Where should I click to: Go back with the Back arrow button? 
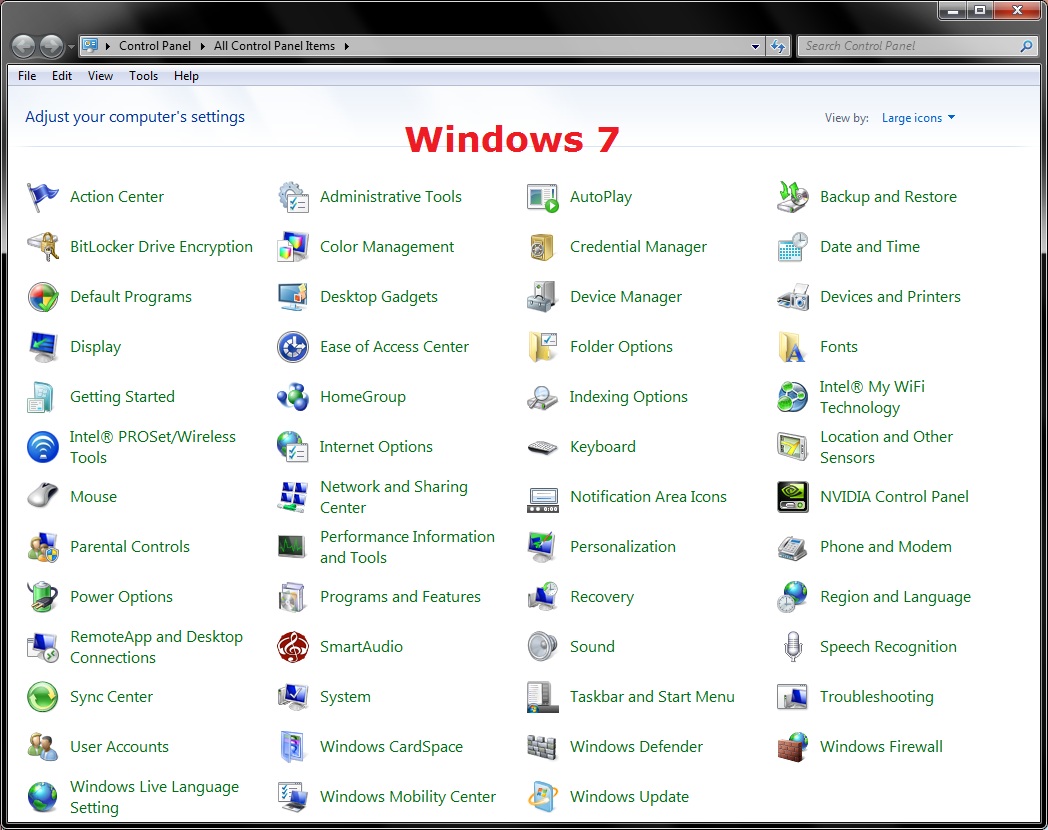coord(23,46)
